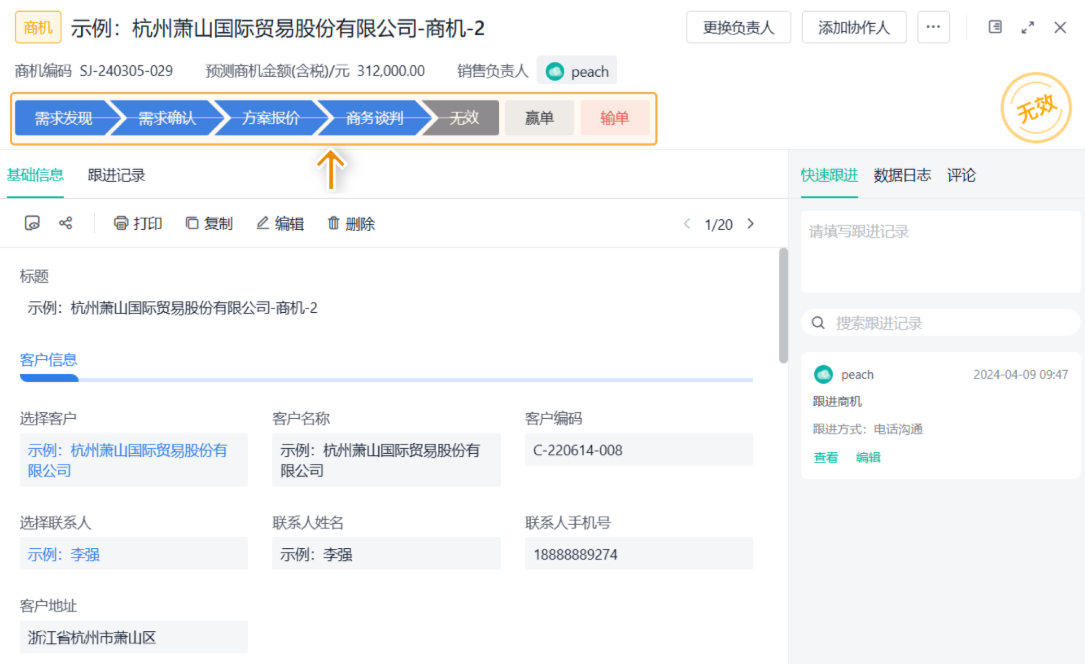Image resolution: width=1085 pixels, height=664 pixels.
Task: Click the delete (删除) trash icon
Action: tap(334, 224)
